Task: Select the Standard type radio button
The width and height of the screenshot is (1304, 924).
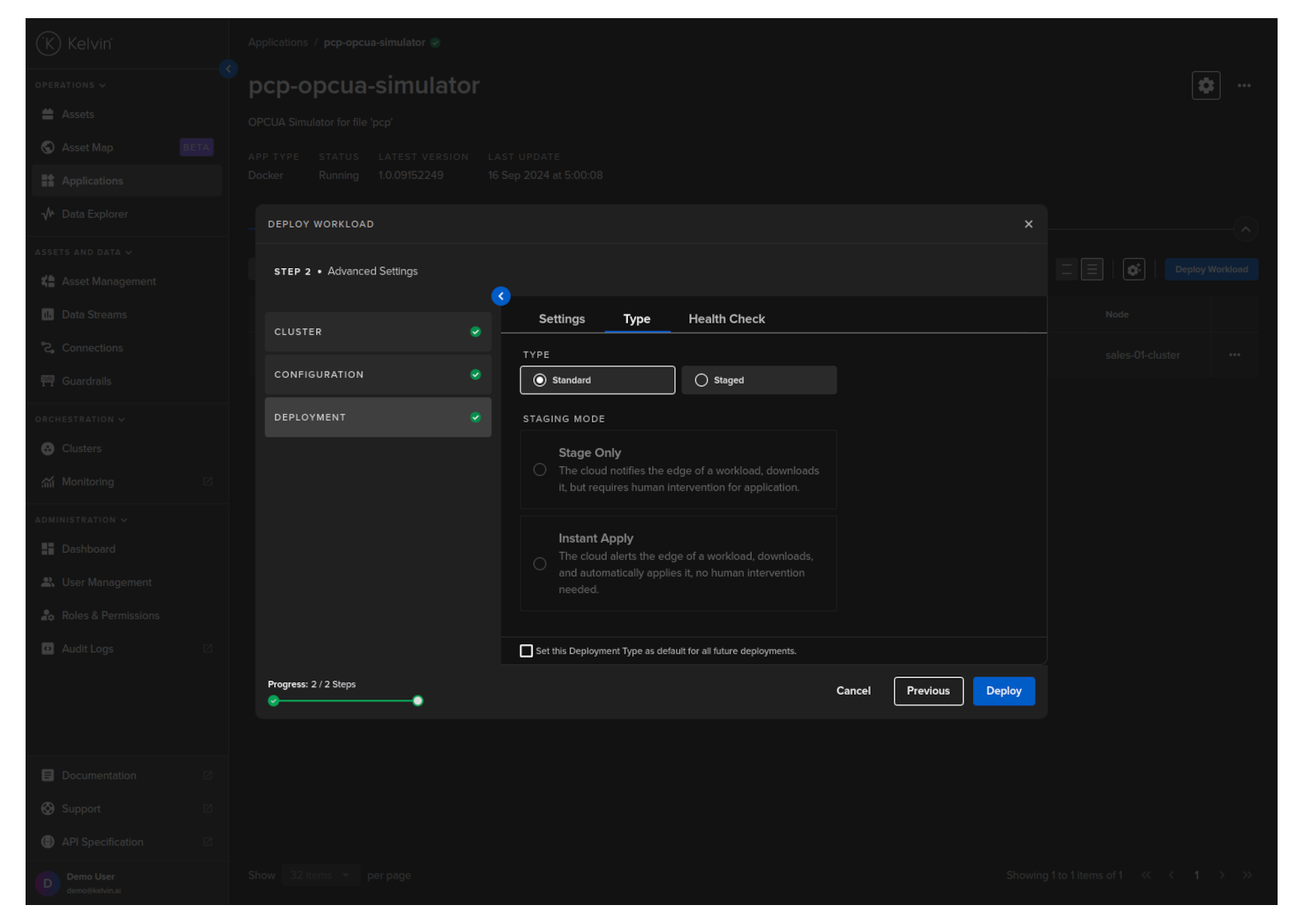Action: pos(541,380)
